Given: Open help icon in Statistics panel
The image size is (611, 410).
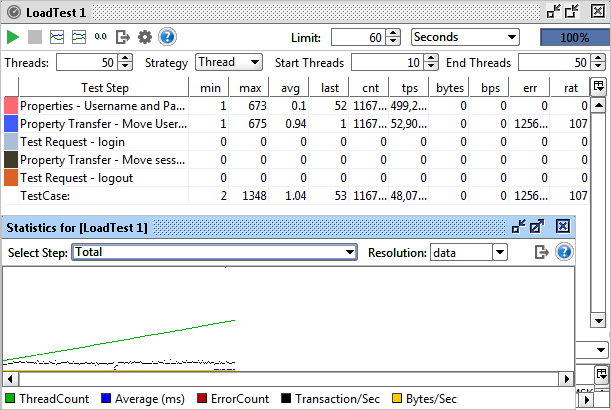Looking at the screenshot, I should click(564, 252).
